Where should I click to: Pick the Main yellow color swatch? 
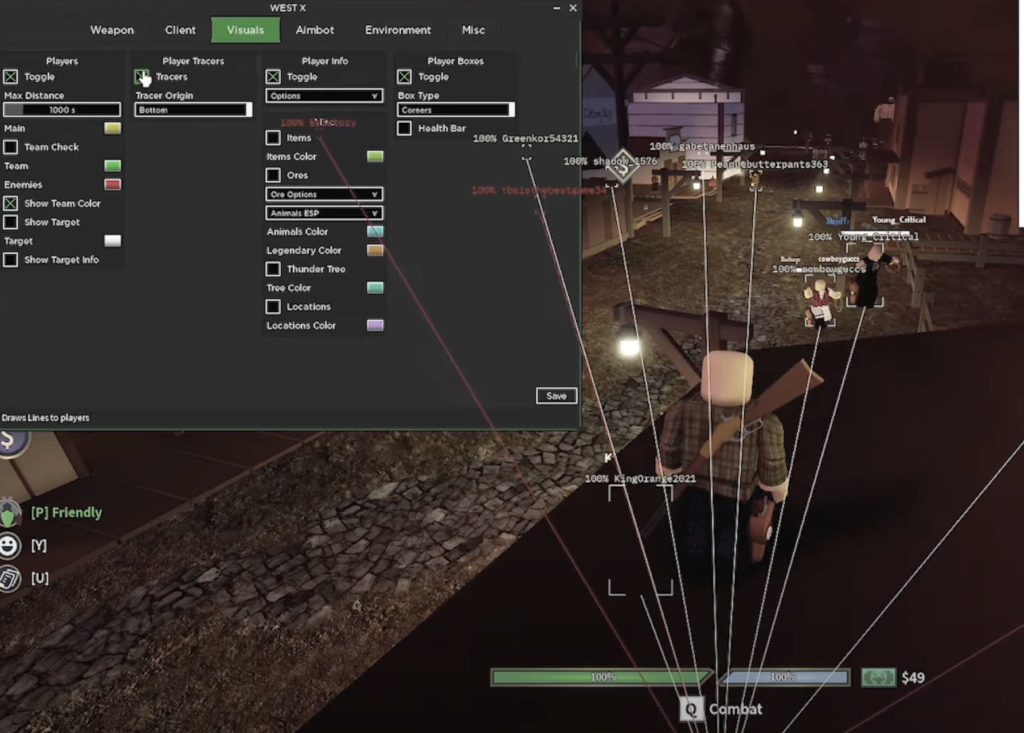click(112, 128)
